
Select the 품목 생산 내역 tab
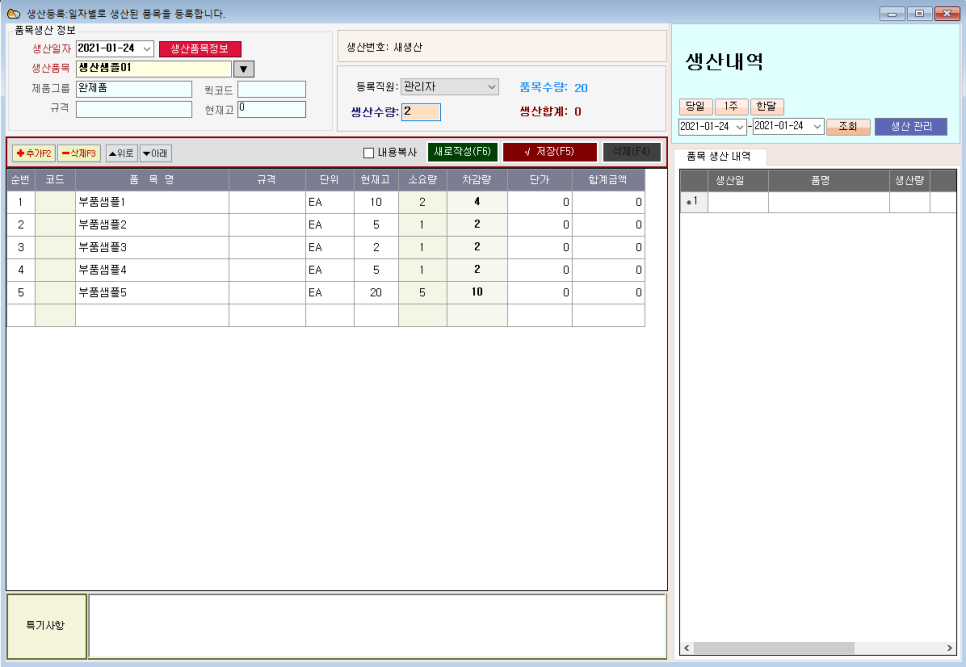[x=720, y=157]
